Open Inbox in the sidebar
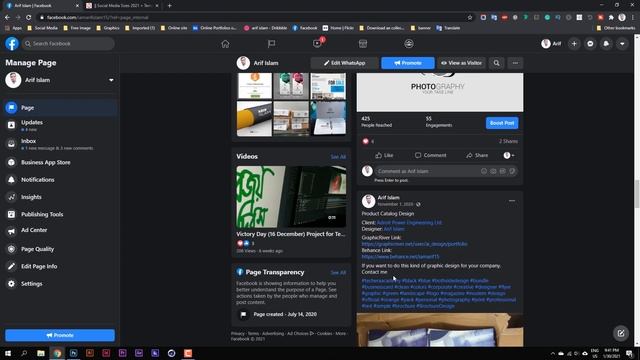Image resolution: width=640 pixels, height=360 pixels. point(60,144)
